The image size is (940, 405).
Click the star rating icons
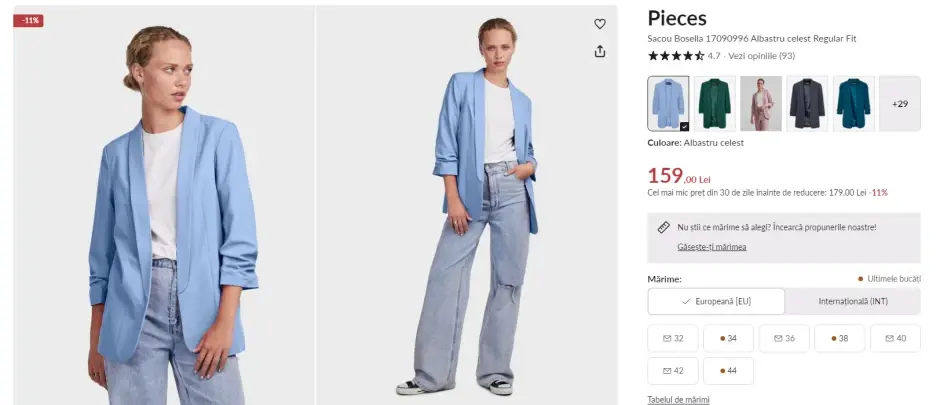click(x=676, y=56)
